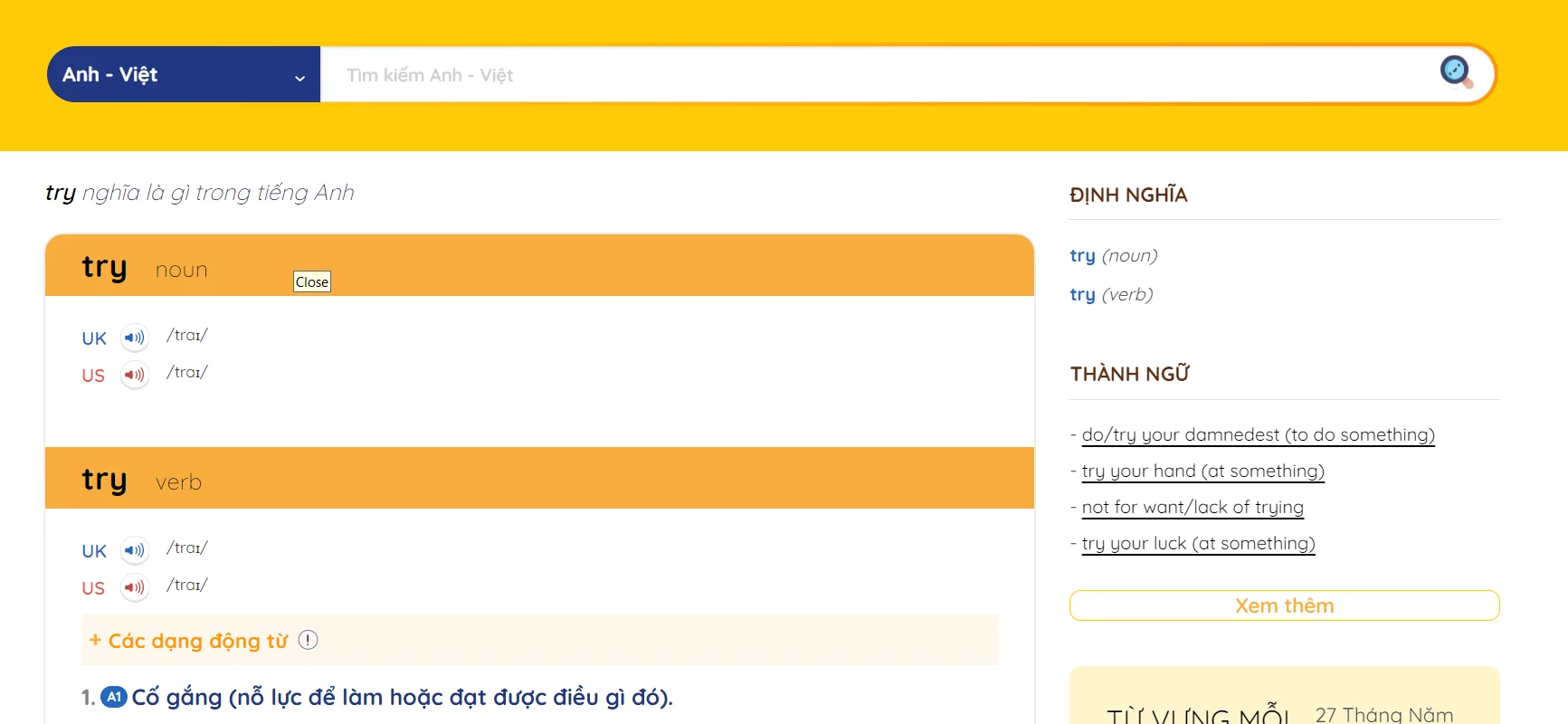
Task: Click info icon beside Các dạng động từ
Action: click(309, 640)
